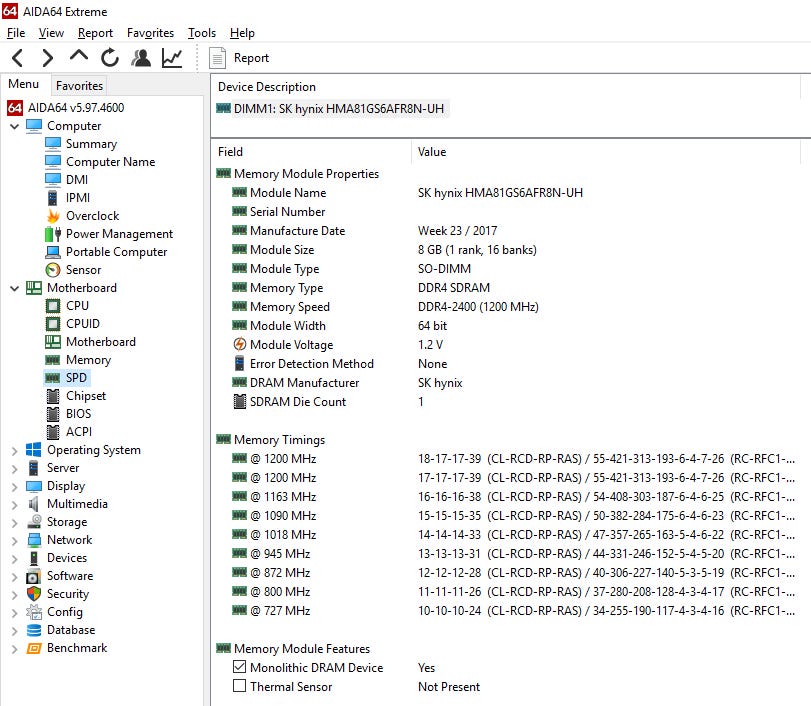Screen dimensions: 811x706
Task: Toggle Monolithic DRAM Device checkbox
Action: [x=239, y=667]
